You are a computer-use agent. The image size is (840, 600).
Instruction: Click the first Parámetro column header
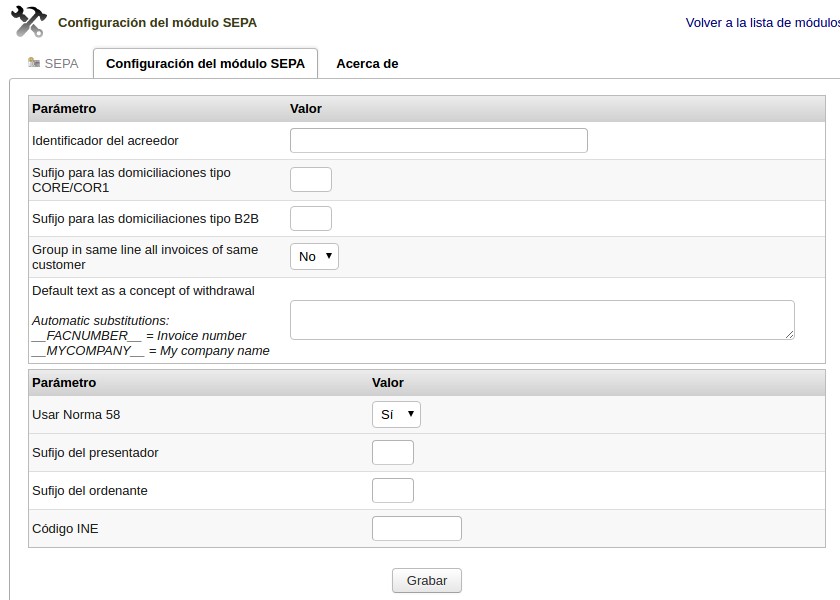[x=64, y=109]
